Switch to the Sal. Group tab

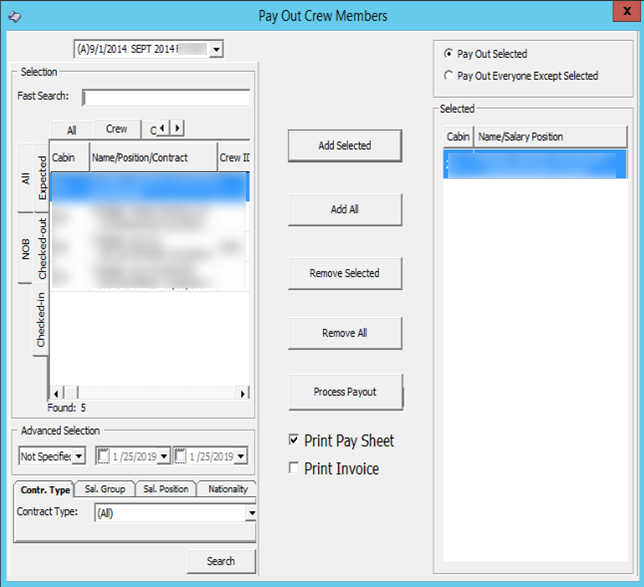point(105,489)
